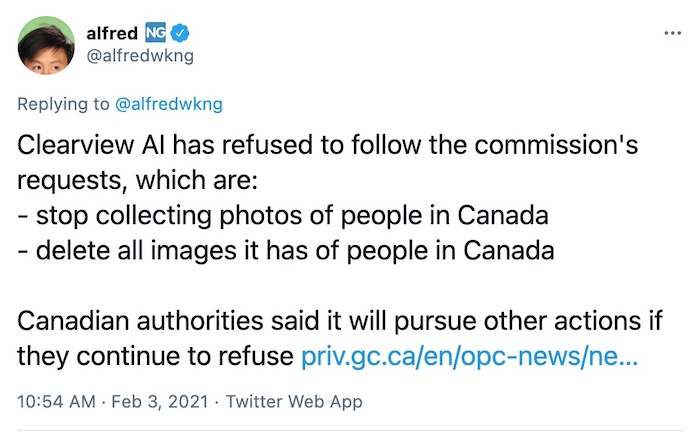Click the "Canadian authorities said" sentence
The height and width of the screenshot is (437, 700).
(340, 321)
